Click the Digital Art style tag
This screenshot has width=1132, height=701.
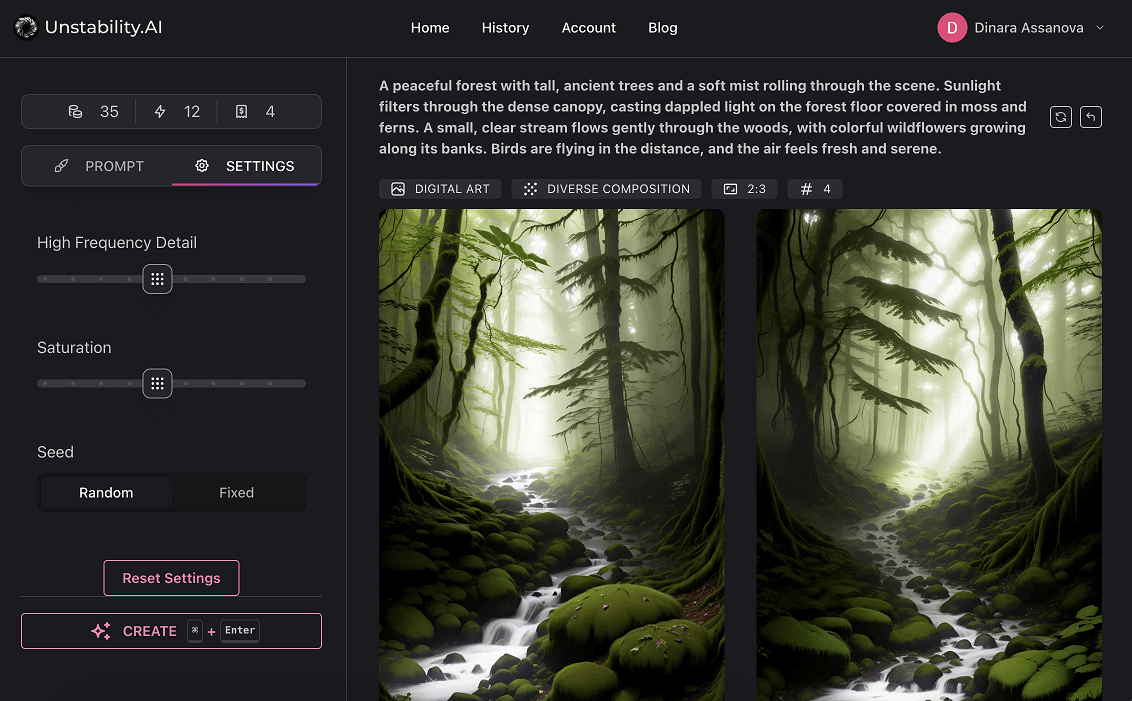(x=440, y=189)
